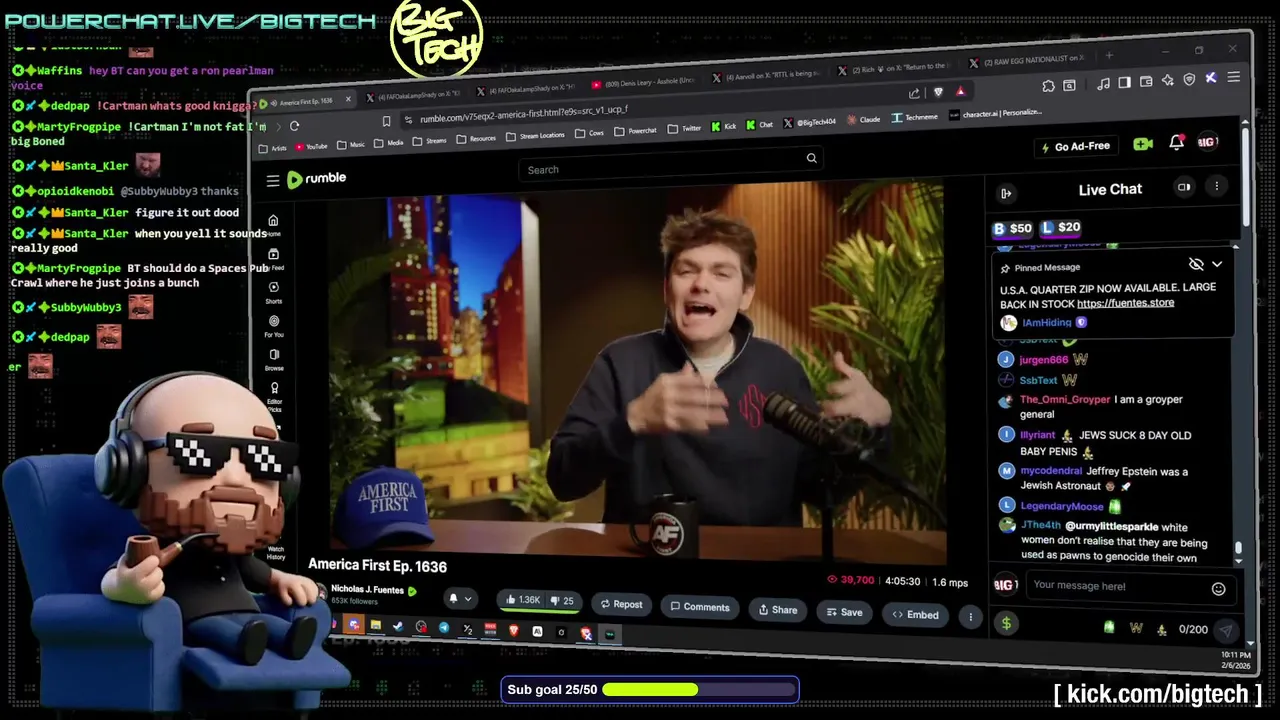Go to the Rumble logo home
Image resolution: width=1280 pixels, height=720 pixels.
click(316, 179)
